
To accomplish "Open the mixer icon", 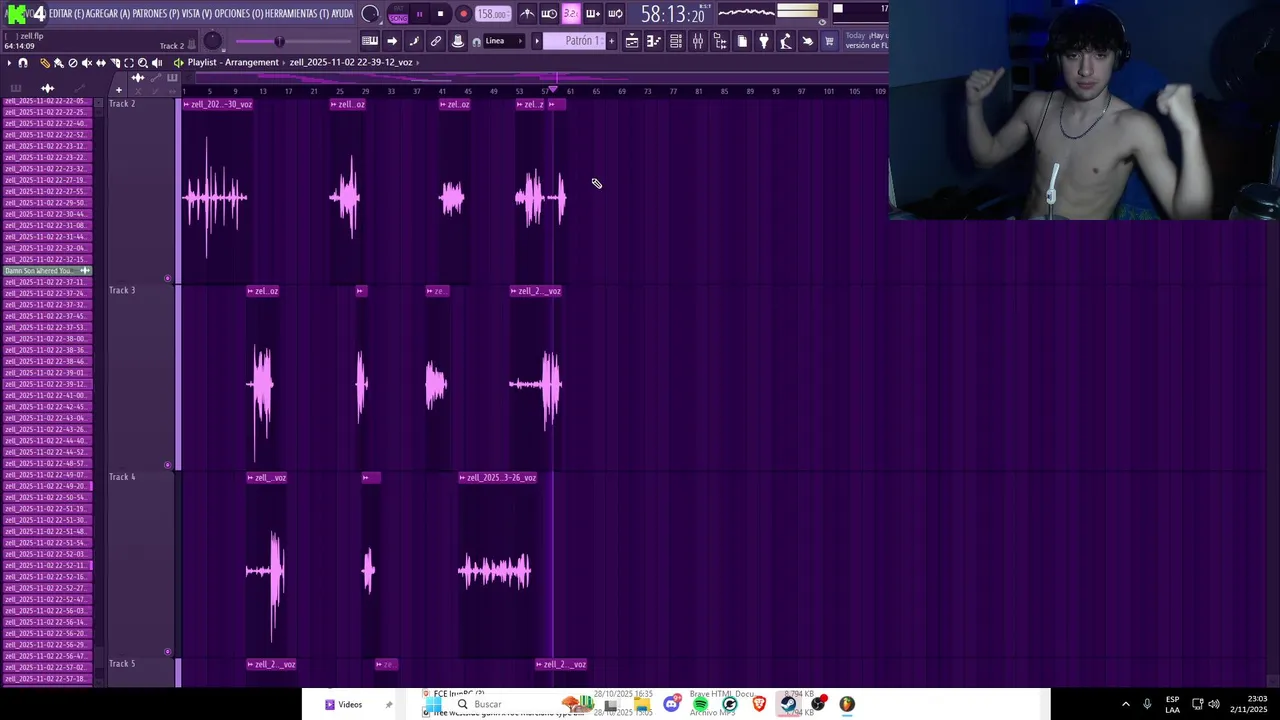I will coord(698,41).
